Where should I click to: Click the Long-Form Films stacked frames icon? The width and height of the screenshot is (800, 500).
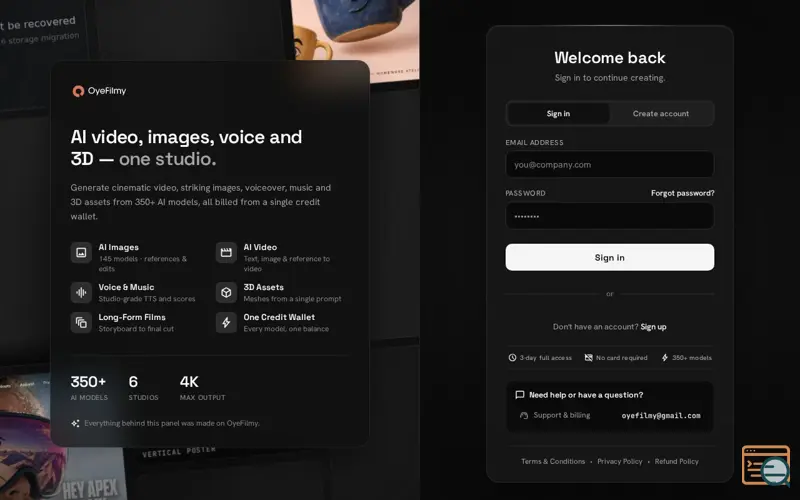point(81,322)
